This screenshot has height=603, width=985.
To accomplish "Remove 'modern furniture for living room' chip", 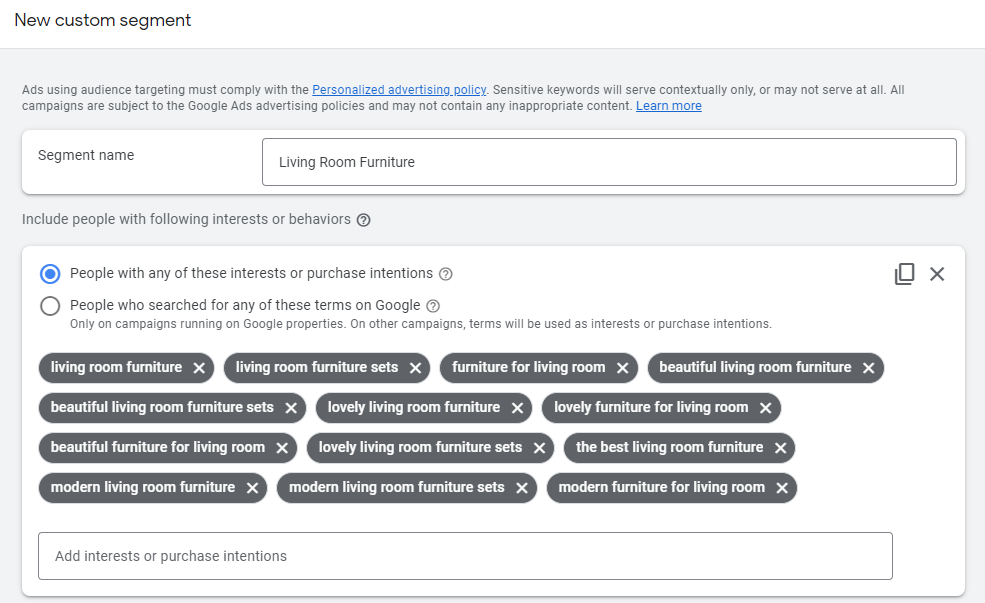I will tap(782, 488).
